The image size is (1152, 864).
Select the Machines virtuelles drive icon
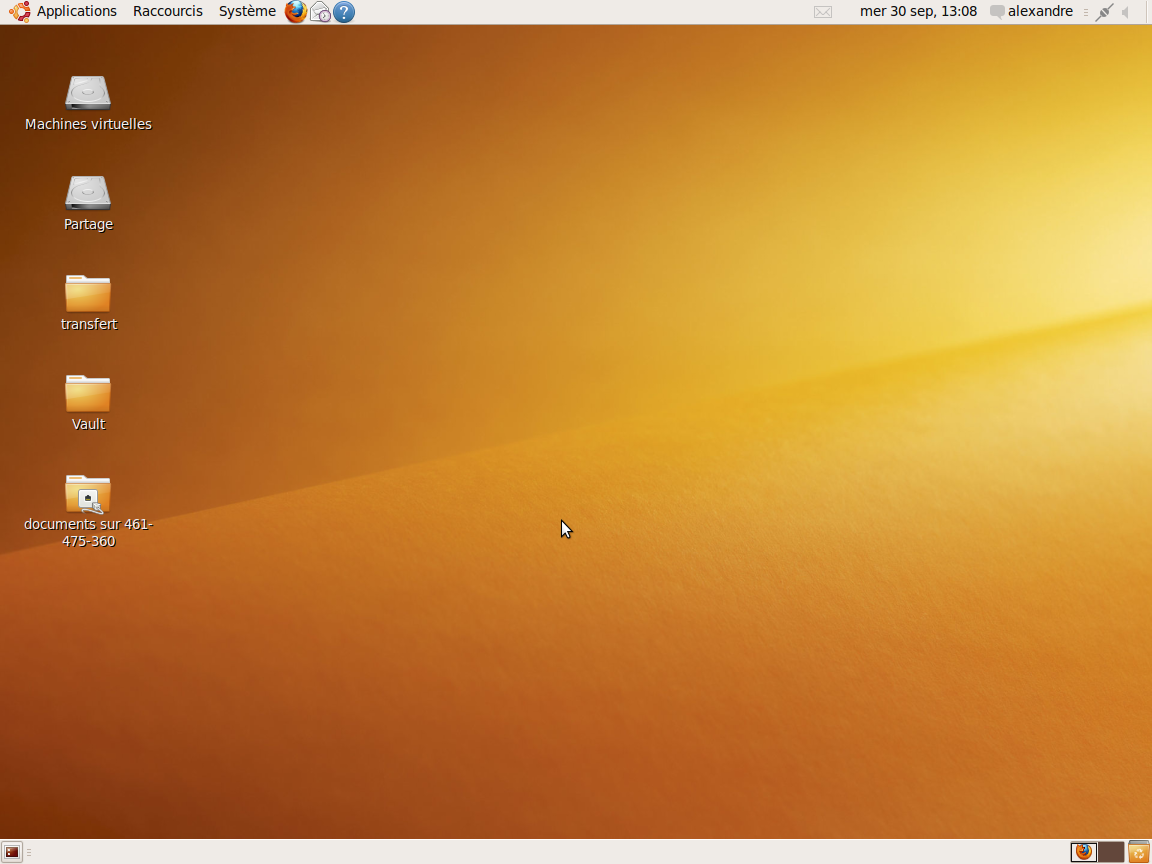(88, 93)
